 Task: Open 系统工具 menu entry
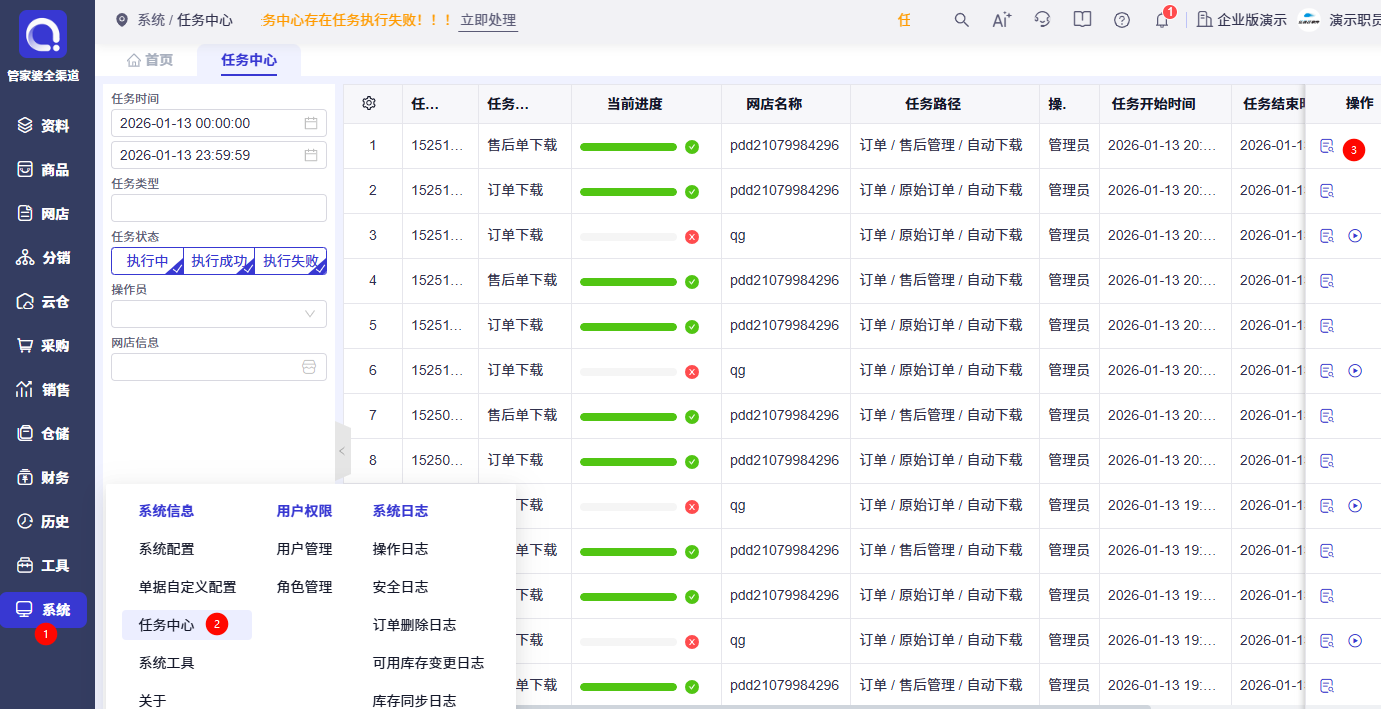coord(167,663)
